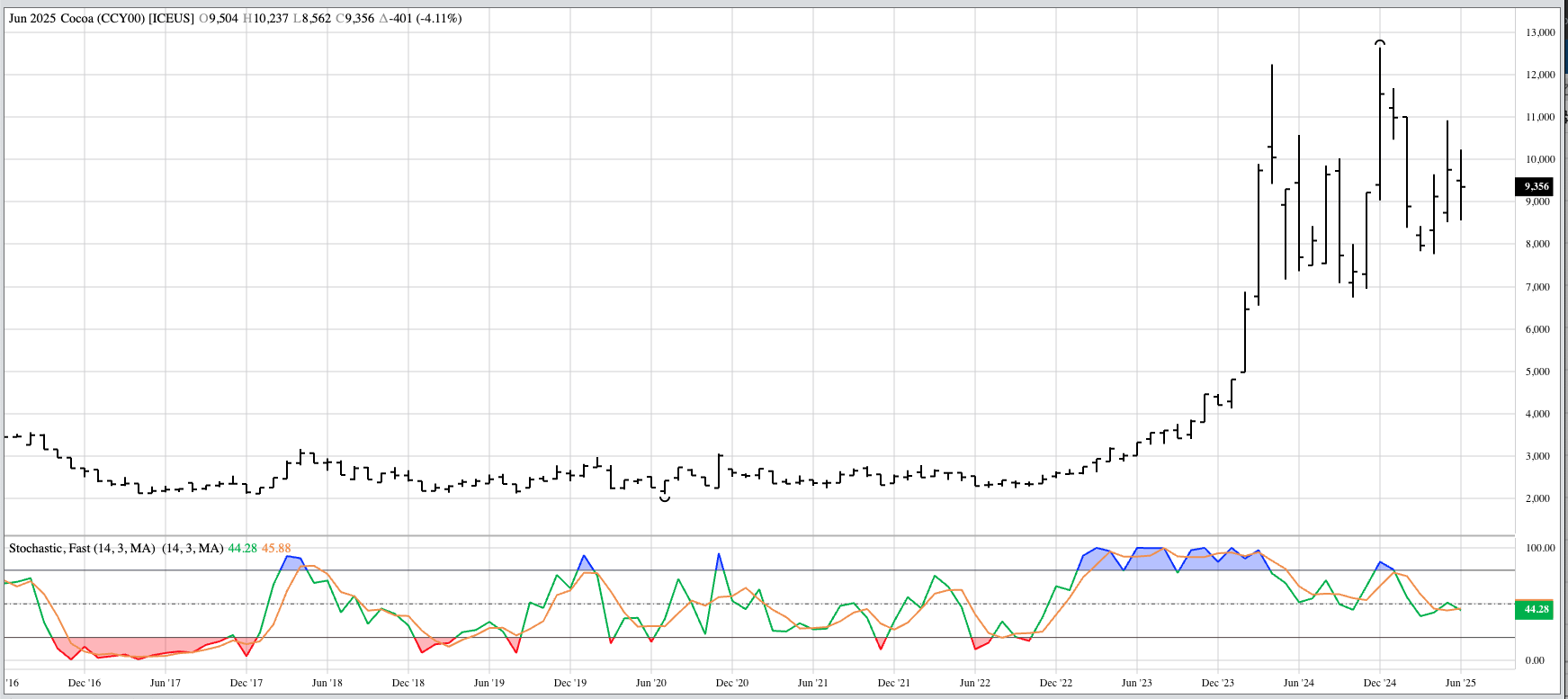The width and height of the screenshot is (1568, 699).
Task: Select the black 9,356 last price tag
Action: 1535,186
